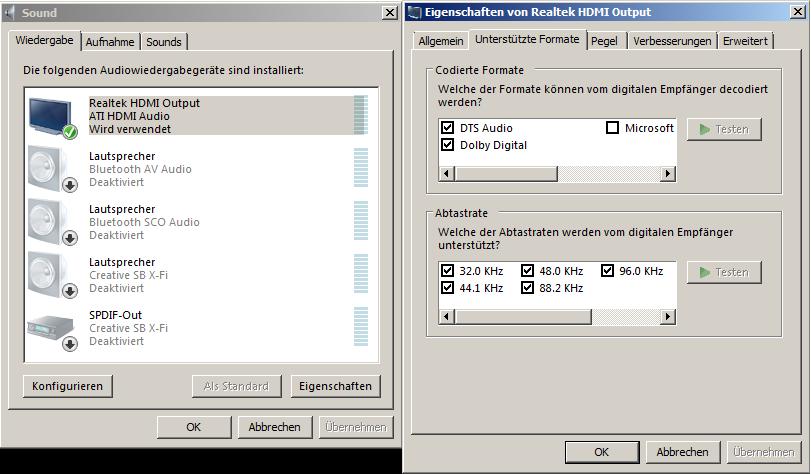Enable the Microsoft format checkbox
811x474 pixels.
click(x=612, y=127)
